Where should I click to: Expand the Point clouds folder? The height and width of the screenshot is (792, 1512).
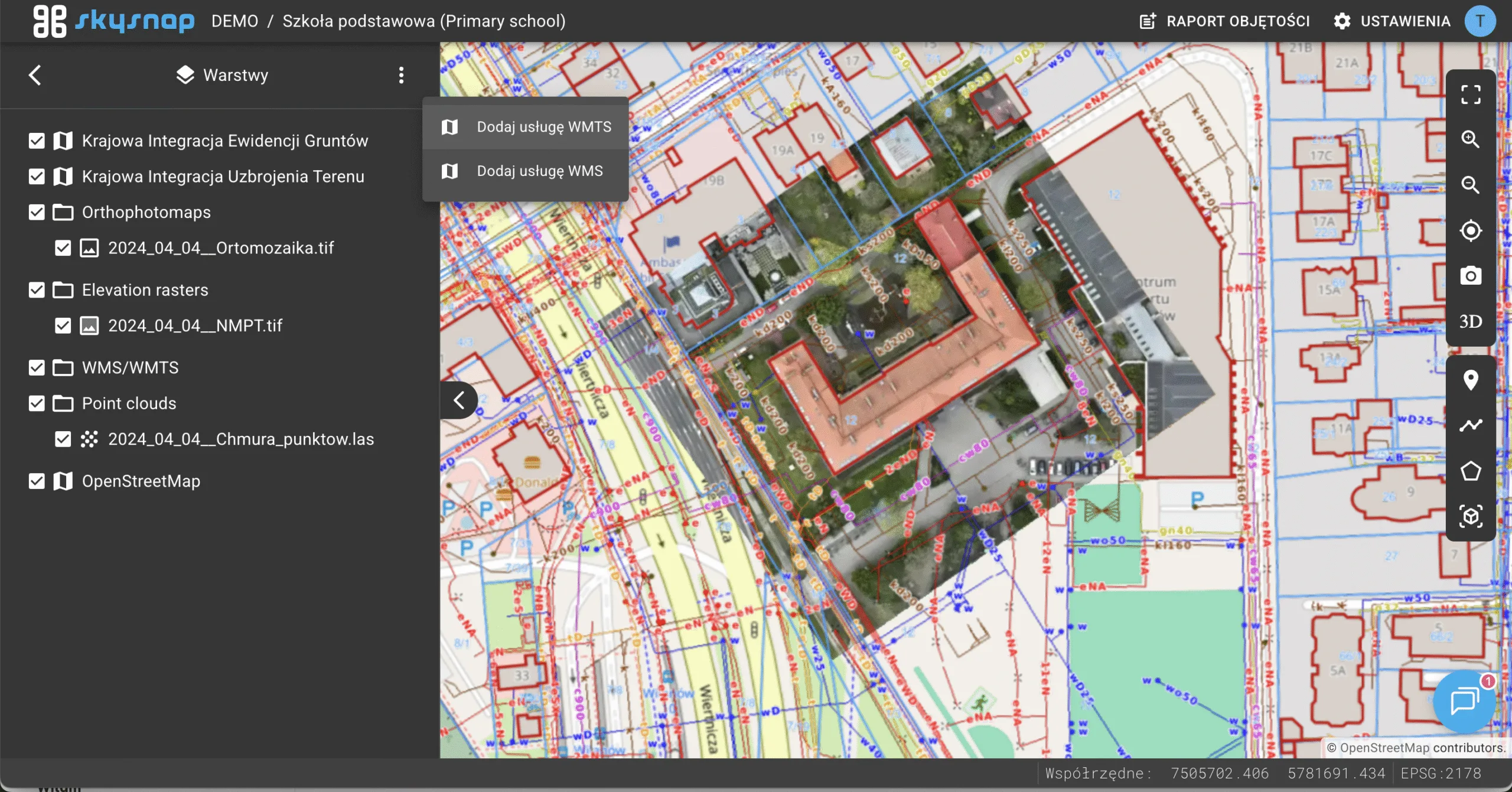pos(129,403)
